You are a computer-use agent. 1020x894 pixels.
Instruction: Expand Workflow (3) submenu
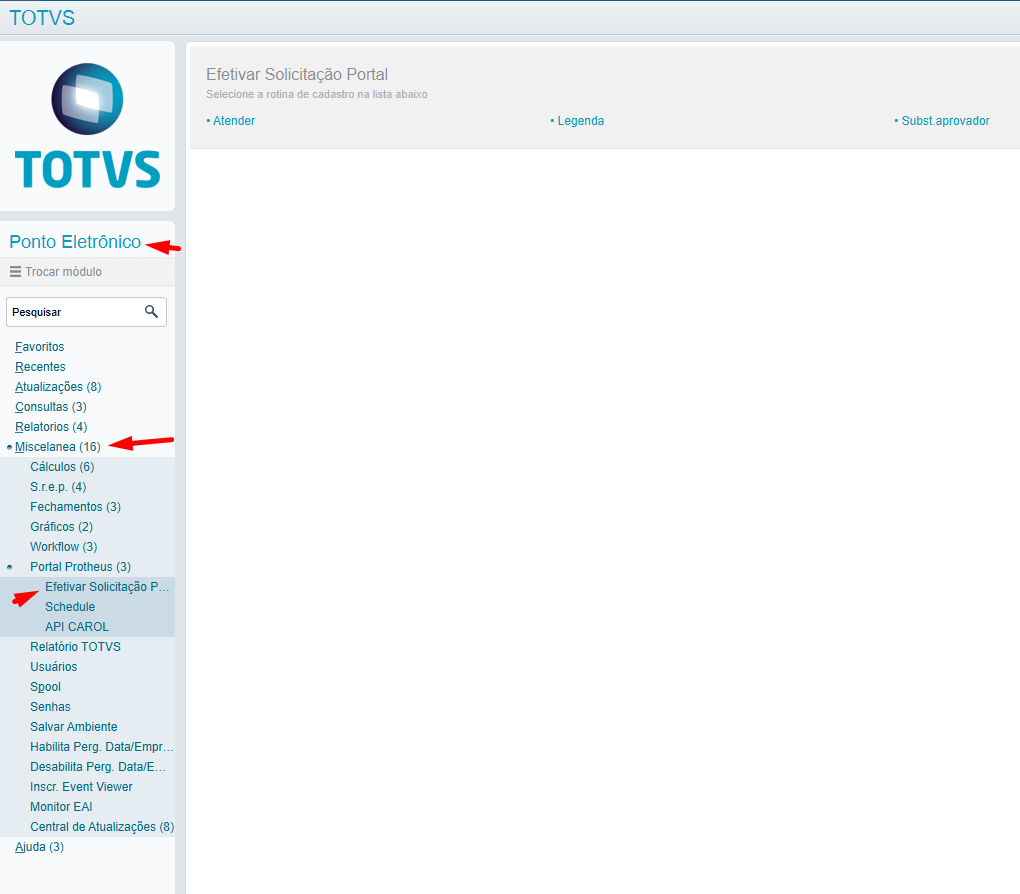pyautogui.click(x=64, y=547)
